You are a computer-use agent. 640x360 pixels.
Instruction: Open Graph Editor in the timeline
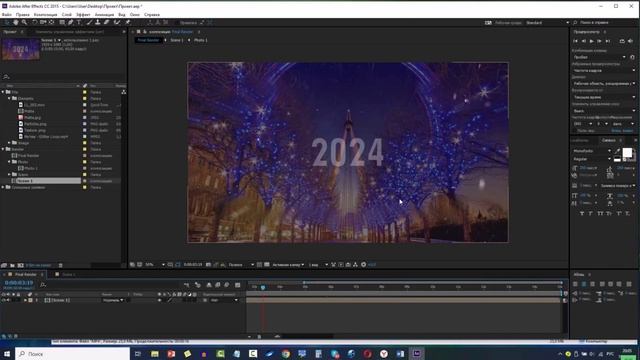pyautogui.click(x=237, y=284)
